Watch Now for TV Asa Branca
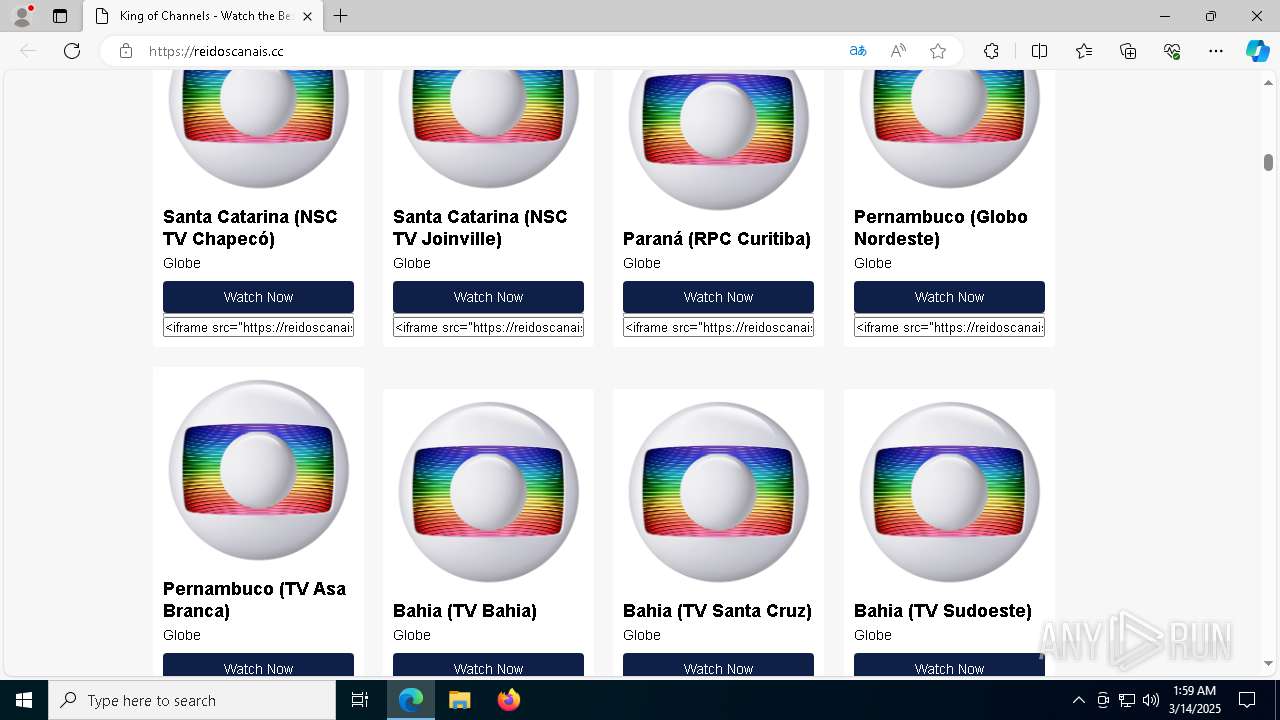1280x720 pixels. [258, 665]
